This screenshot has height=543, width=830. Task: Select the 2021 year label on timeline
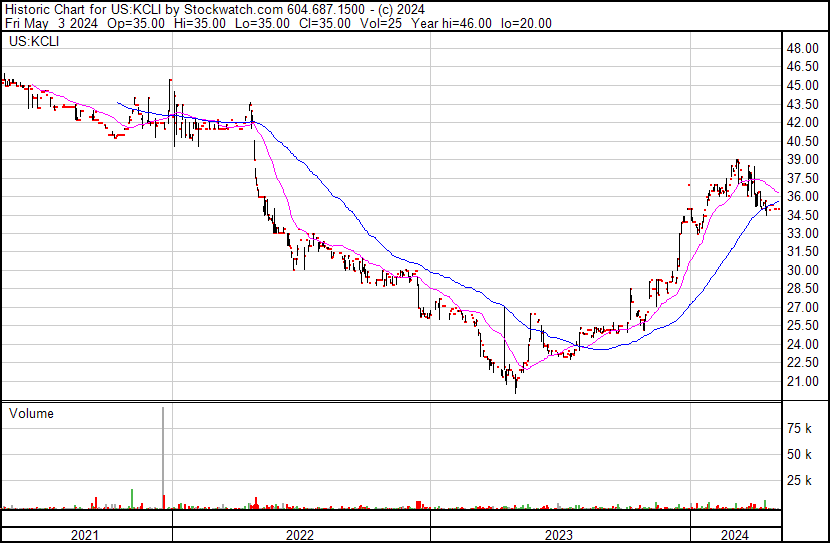(x=86, y=535)
